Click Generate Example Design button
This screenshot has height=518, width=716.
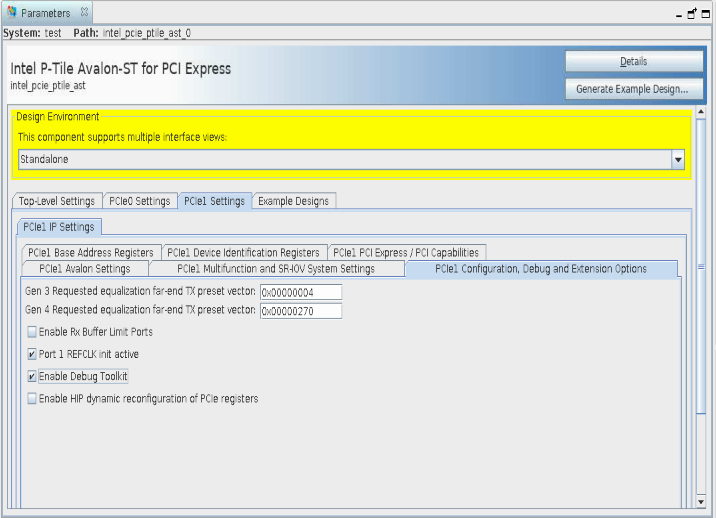(634, 89)
